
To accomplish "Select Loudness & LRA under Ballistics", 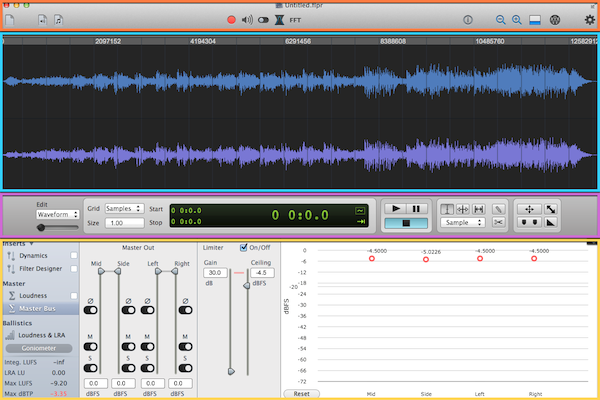I will click(42, 335).
